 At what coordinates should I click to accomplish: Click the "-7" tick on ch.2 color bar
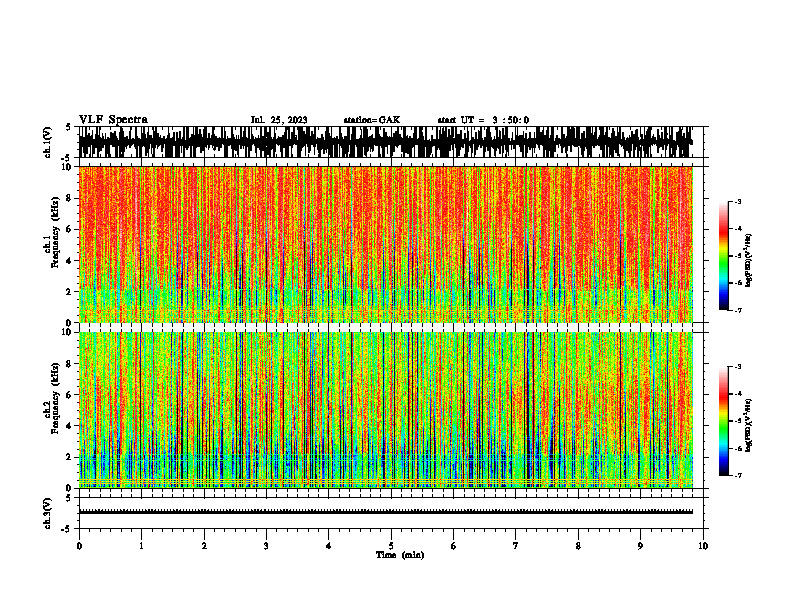pos(738,475)
